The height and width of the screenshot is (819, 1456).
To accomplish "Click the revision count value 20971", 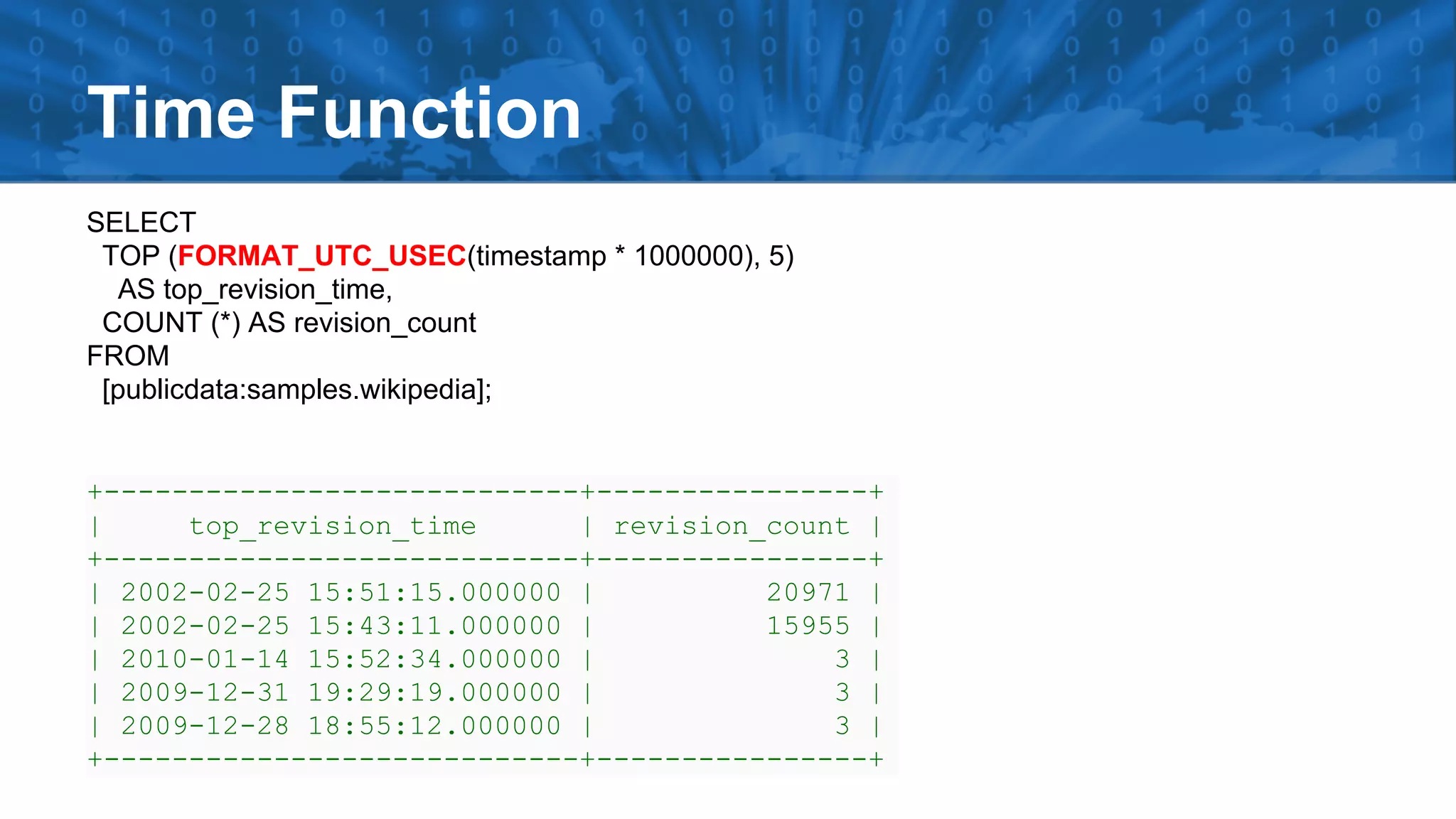I will [808, 592].
